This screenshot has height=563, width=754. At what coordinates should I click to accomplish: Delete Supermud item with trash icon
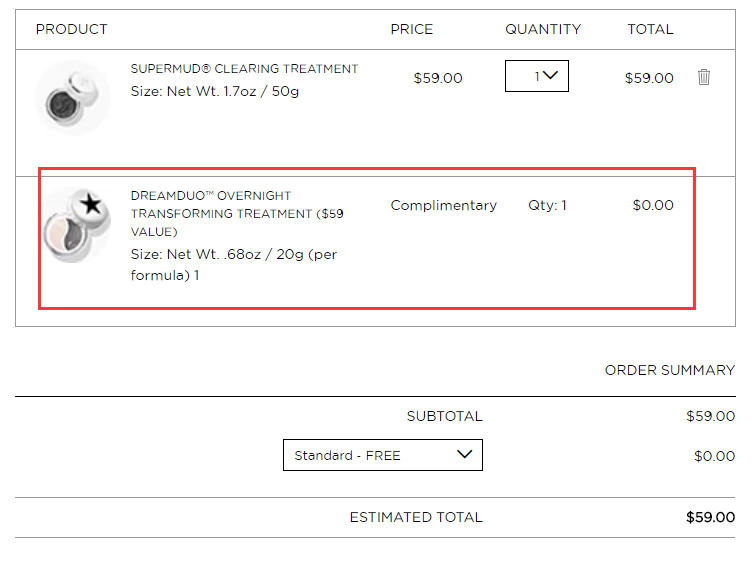pyautogui.click(x=704, y=77)
